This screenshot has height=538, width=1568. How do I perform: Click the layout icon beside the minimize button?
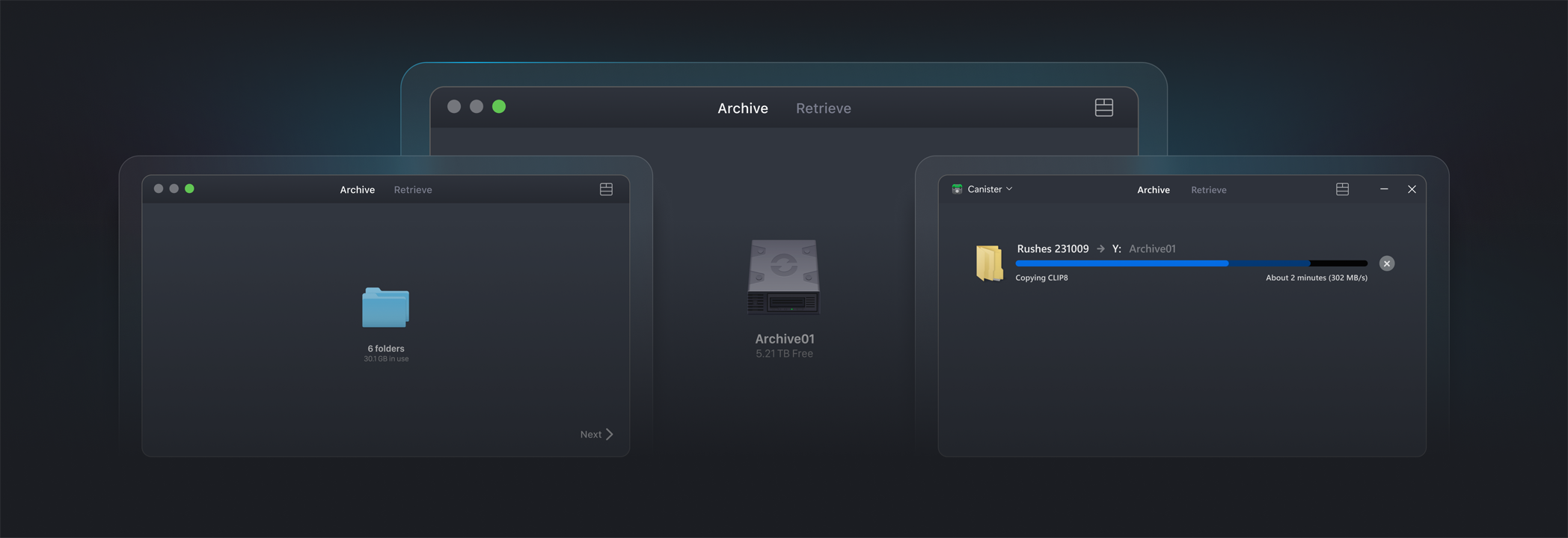click(x=1342, y=189)
